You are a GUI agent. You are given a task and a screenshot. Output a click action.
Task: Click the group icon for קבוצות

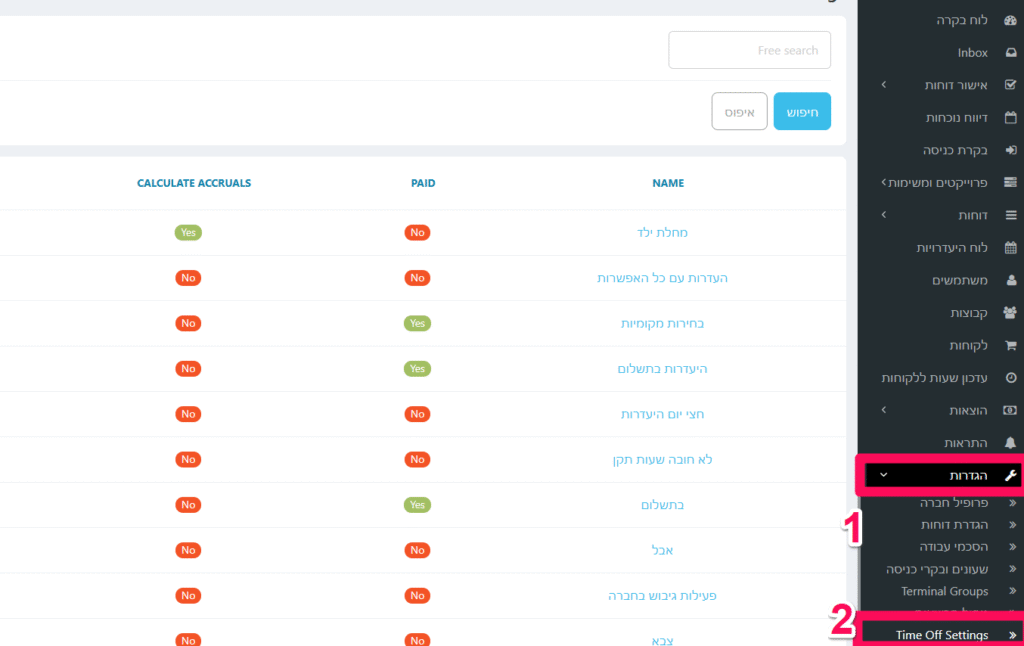[x=1010, y=313]
